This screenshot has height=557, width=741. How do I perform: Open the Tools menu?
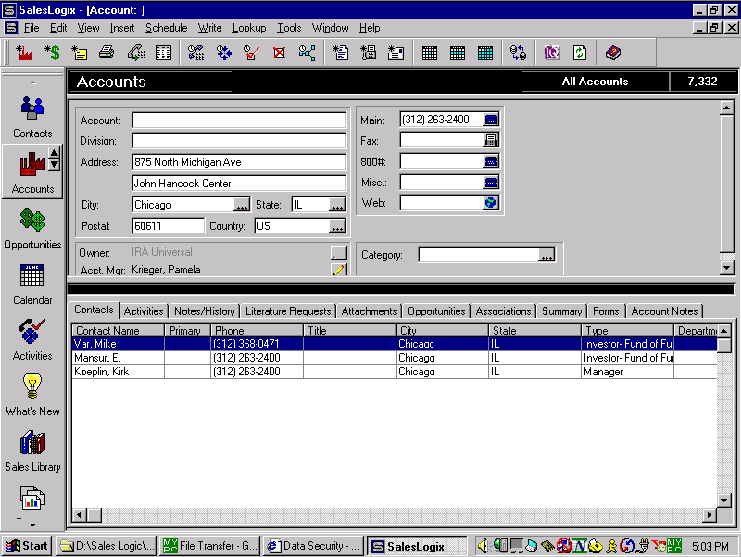pos(289,28)
